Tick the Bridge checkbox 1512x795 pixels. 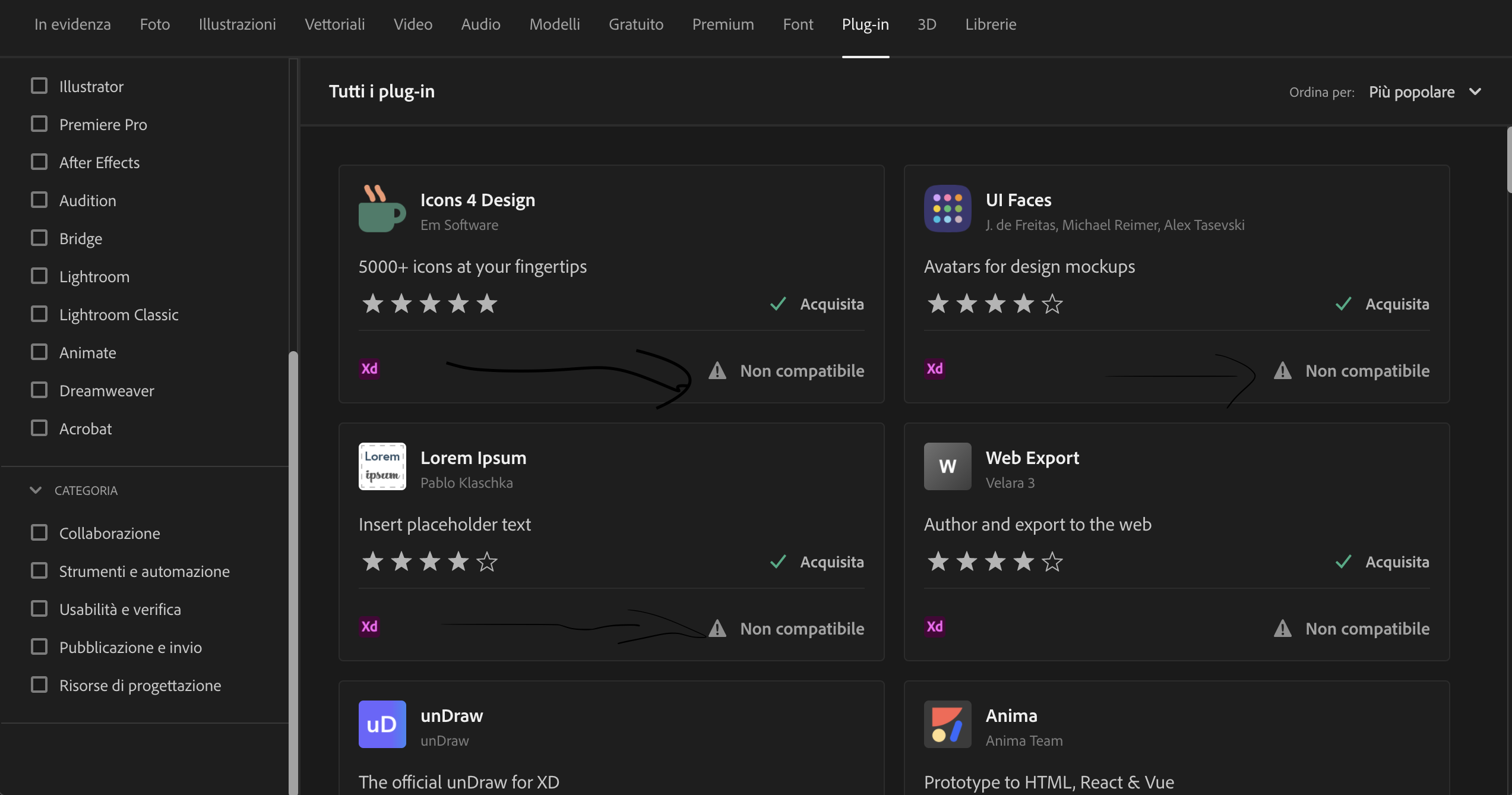39,238
